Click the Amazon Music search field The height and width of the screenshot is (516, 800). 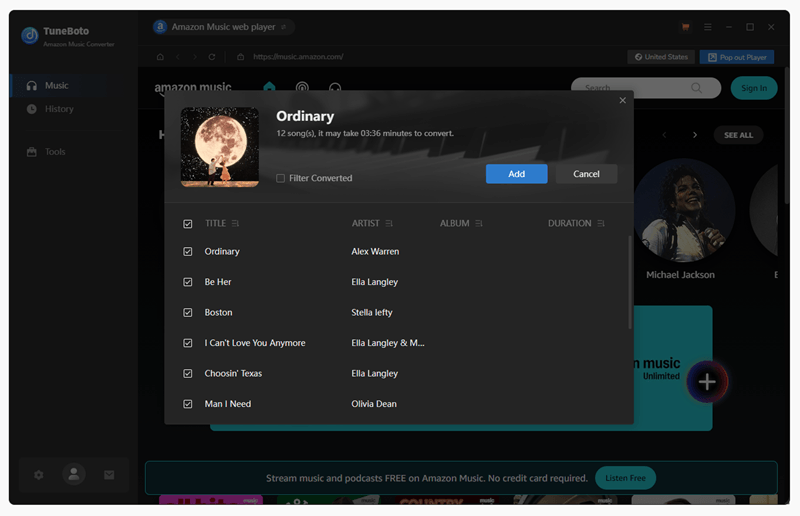646,88
